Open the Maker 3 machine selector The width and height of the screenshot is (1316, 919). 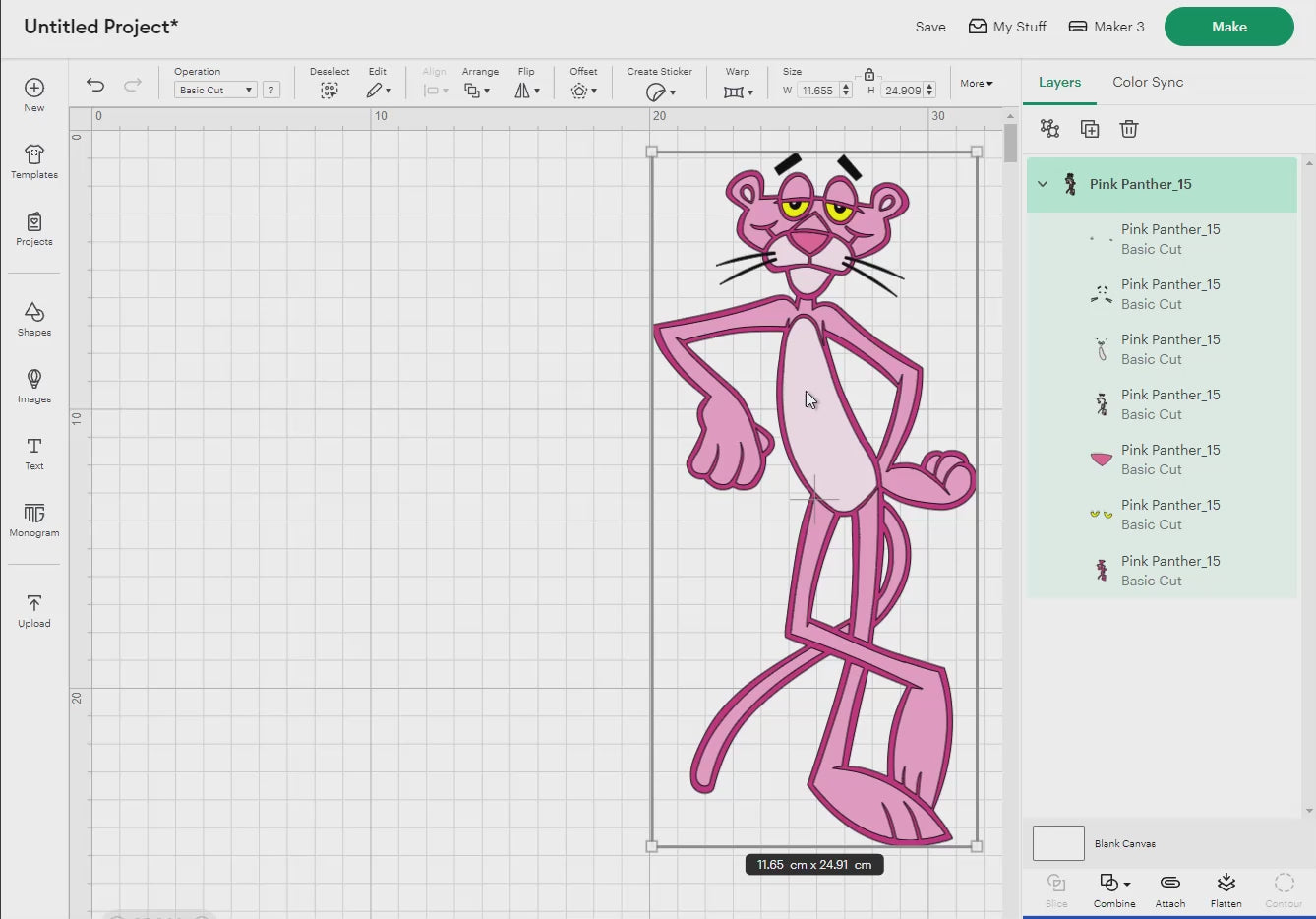(1107, 27)
